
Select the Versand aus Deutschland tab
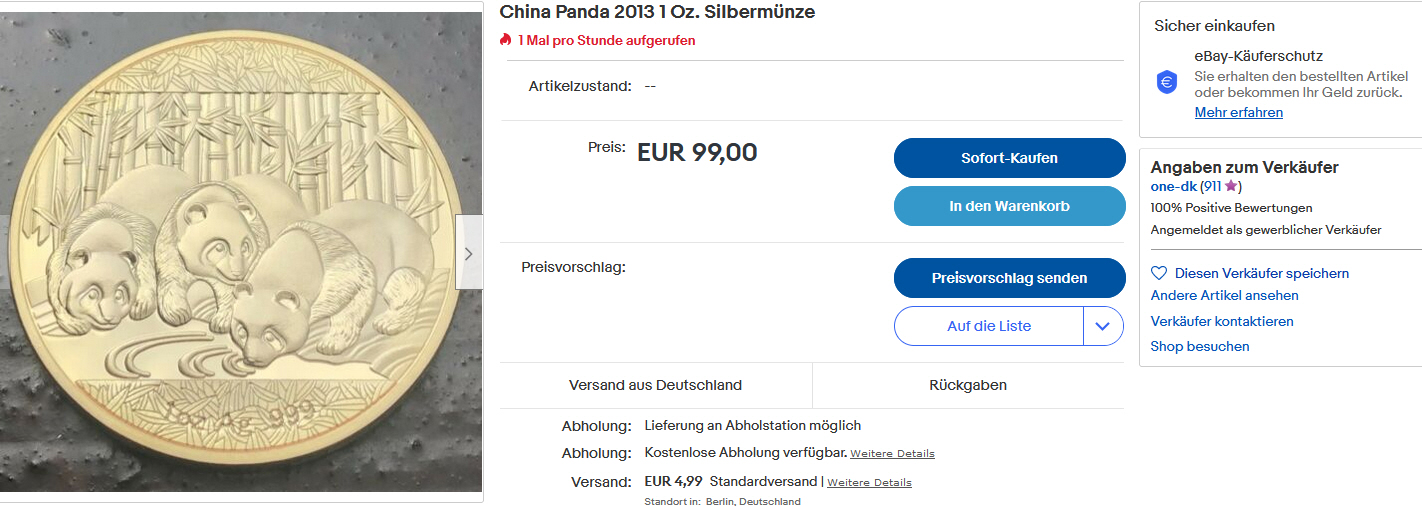pyautogui.click(x=655, y=385)
